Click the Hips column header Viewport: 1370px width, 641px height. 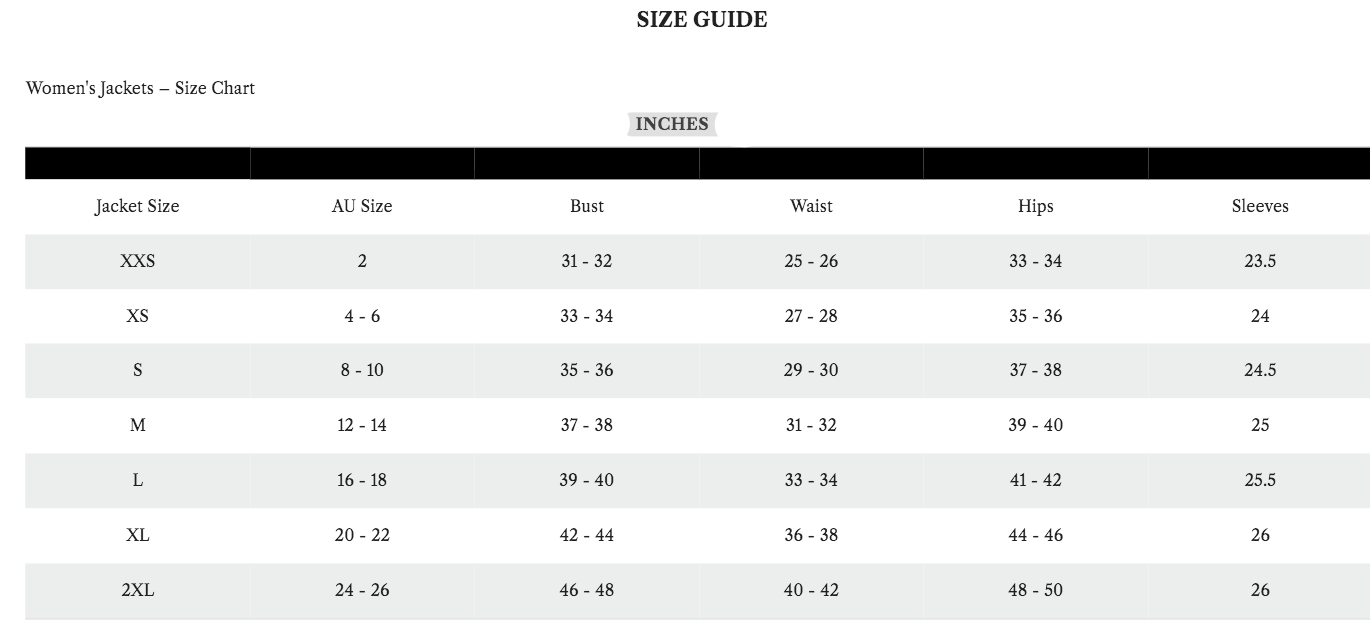point(1035,206)
